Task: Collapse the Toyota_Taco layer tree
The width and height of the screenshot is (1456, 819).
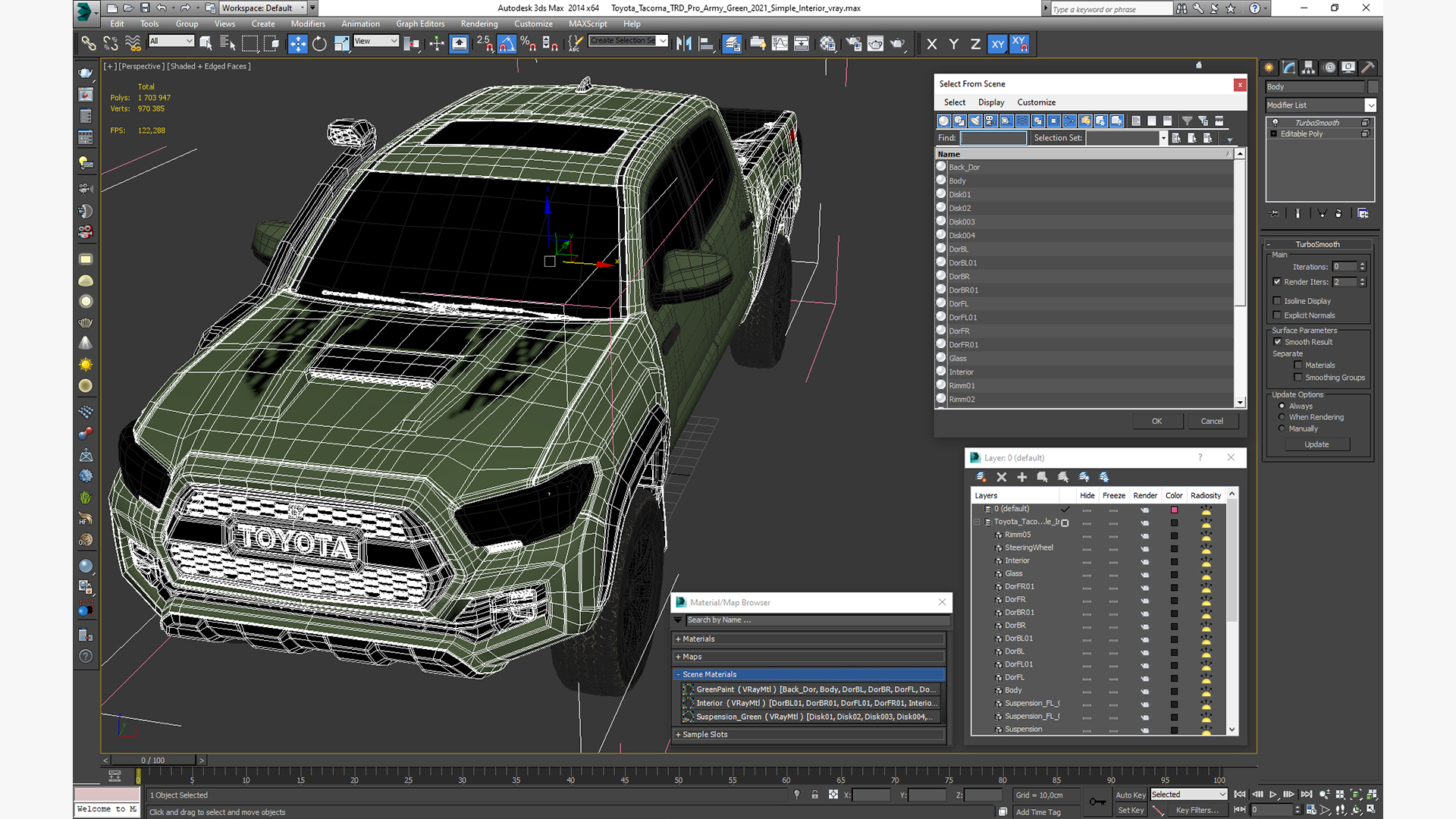Action: 977,522
